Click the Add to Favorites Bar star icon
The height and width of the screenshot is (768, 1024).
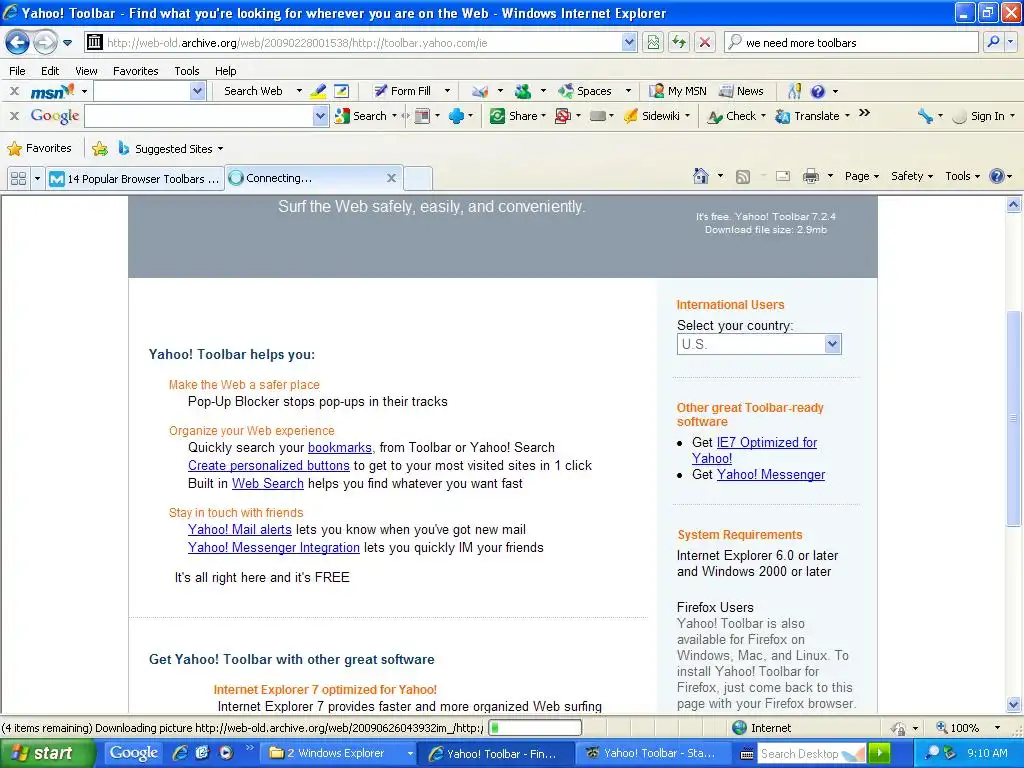click(100, 149)
